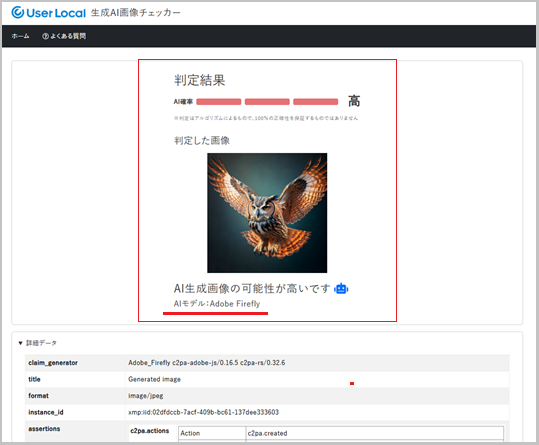539x445 pixels.
Task: Click the middle AI確率 bar segment
Action: [x=267, y=102]
